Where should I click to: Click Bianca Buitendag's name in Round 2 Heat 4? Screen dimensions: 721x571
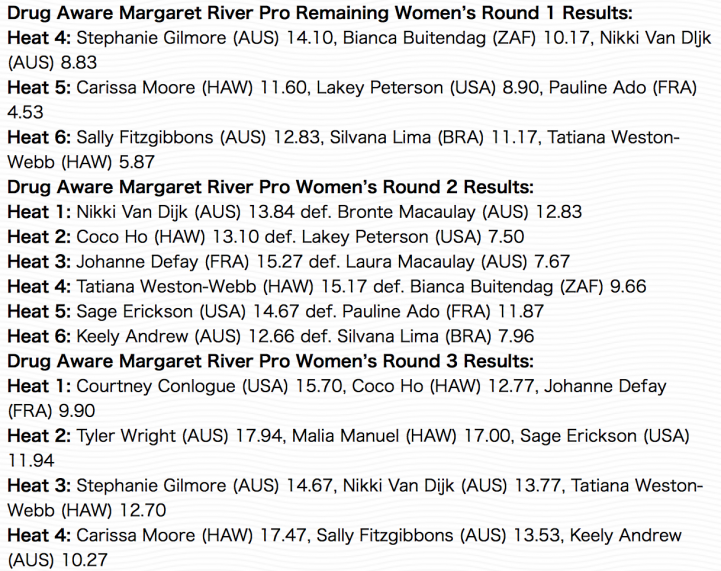pyautogui.click(x=481, y=286)
